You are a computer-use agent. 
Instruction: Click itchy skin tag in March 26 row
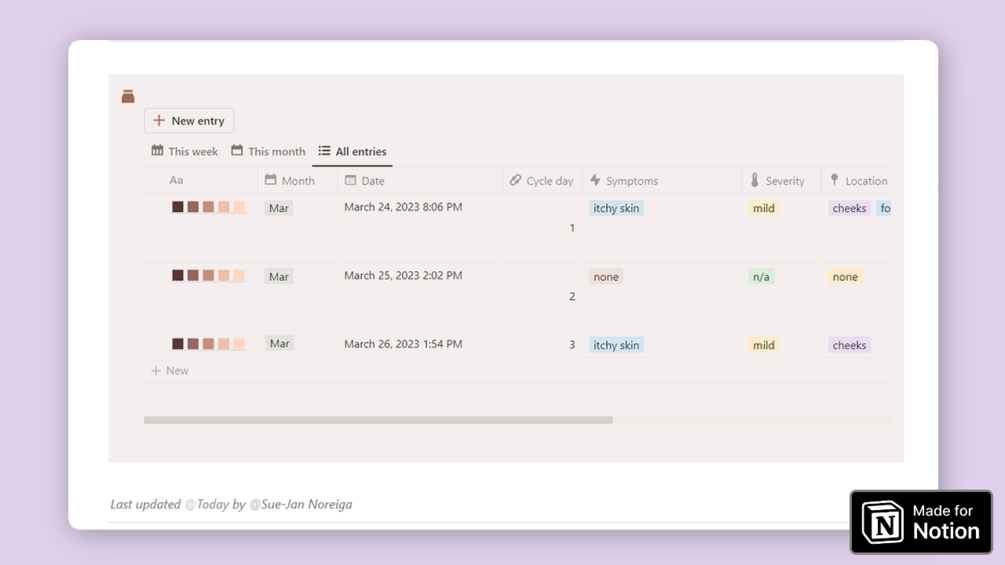(616, 345)
